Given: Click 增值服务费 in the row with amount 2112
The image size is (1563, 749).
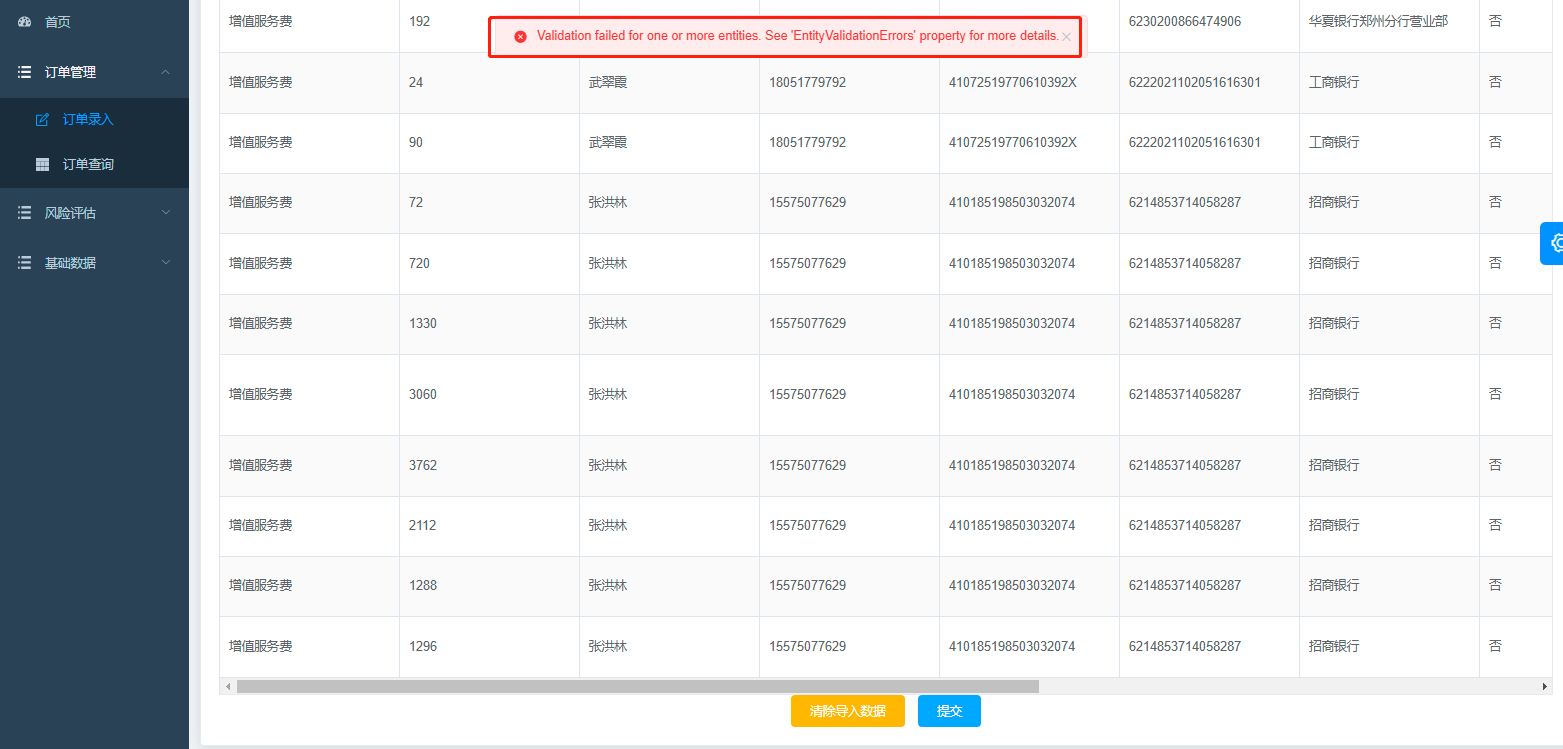Looking at the screenshot, I should pos(261,526).
